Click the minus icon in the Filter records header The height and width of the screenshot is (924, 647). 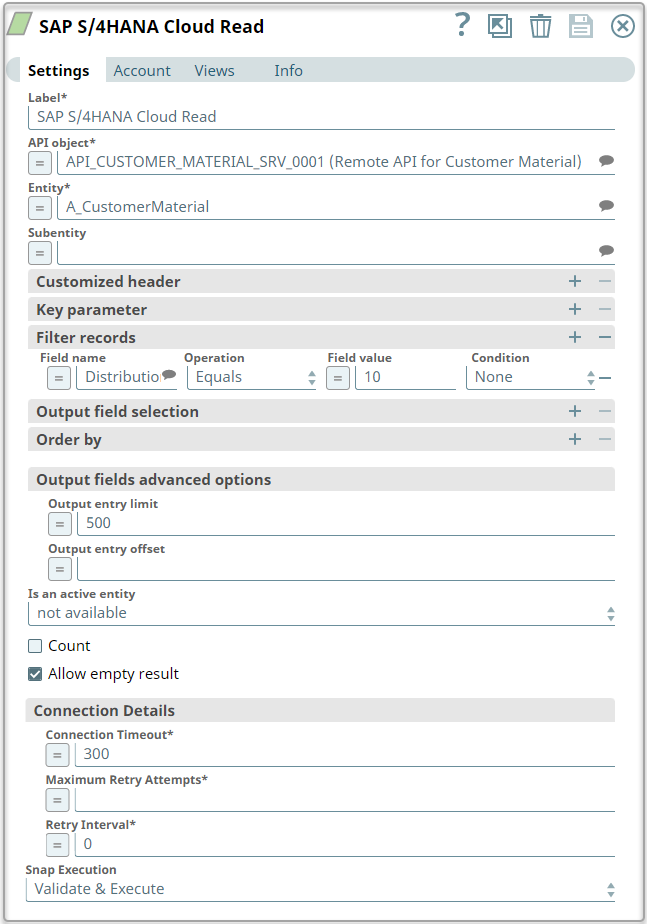pos(605,337)
